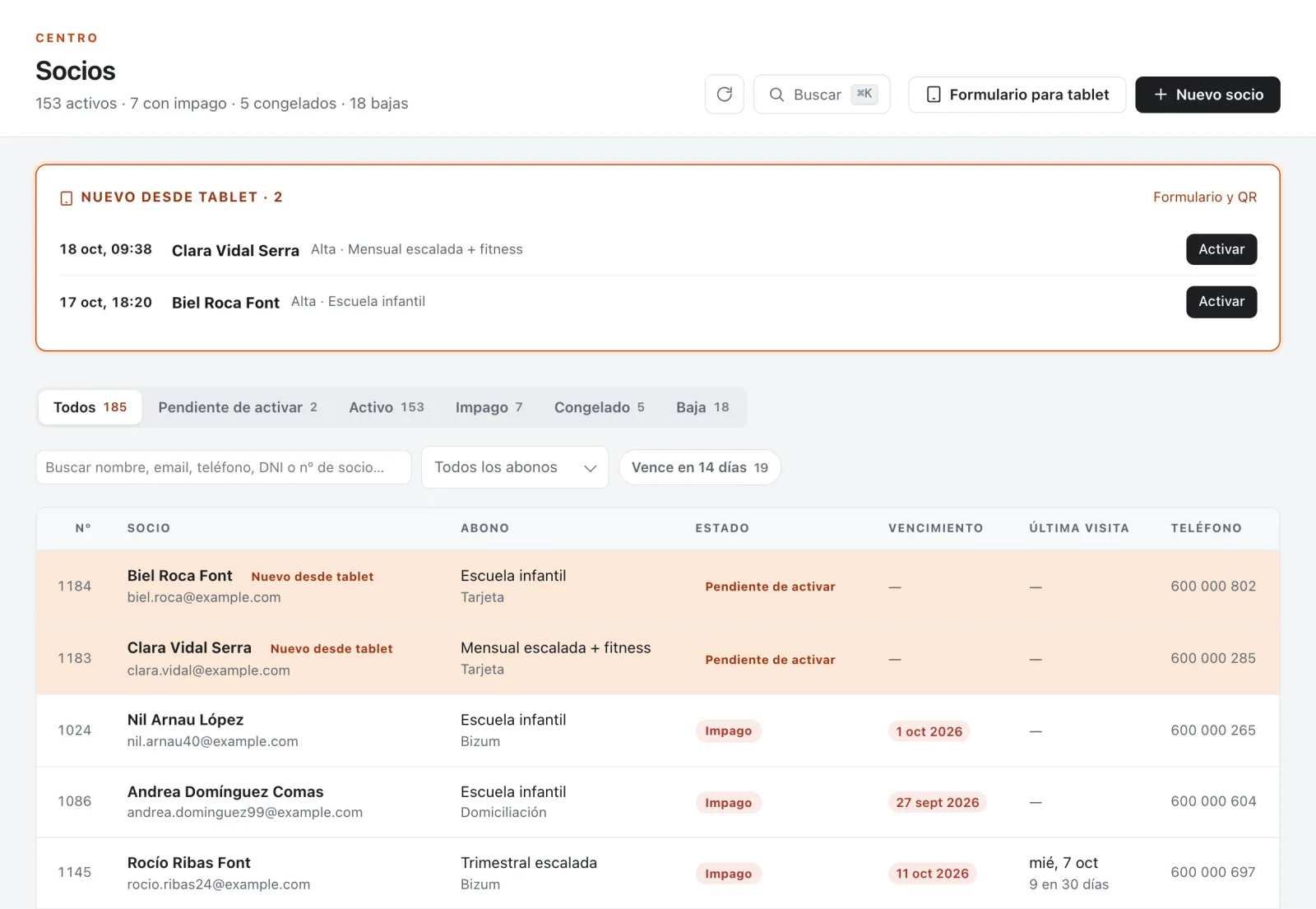Open the Buscar ⌘K search box

coord(822,95)
